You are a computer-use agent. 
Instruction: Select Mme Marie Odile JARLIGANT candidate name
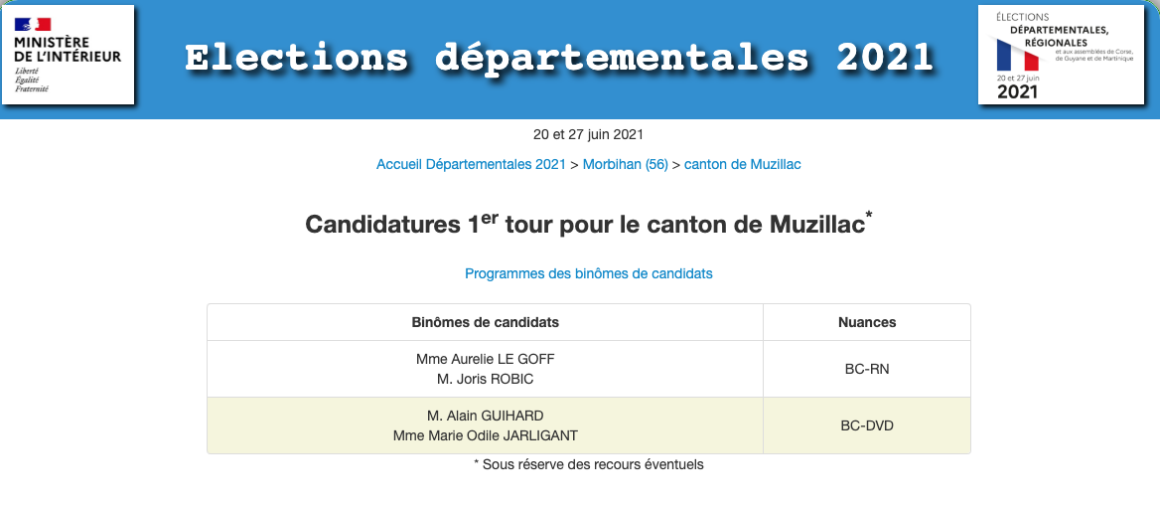pos(485,435)
